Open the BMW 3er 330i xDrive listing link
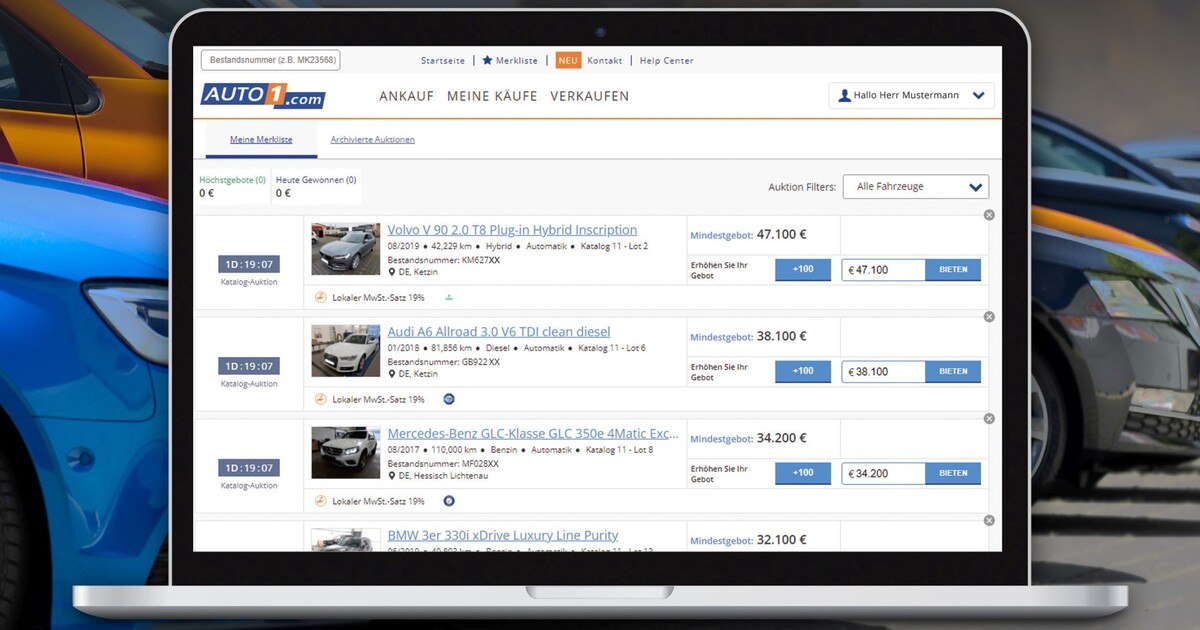 (502, 535)
